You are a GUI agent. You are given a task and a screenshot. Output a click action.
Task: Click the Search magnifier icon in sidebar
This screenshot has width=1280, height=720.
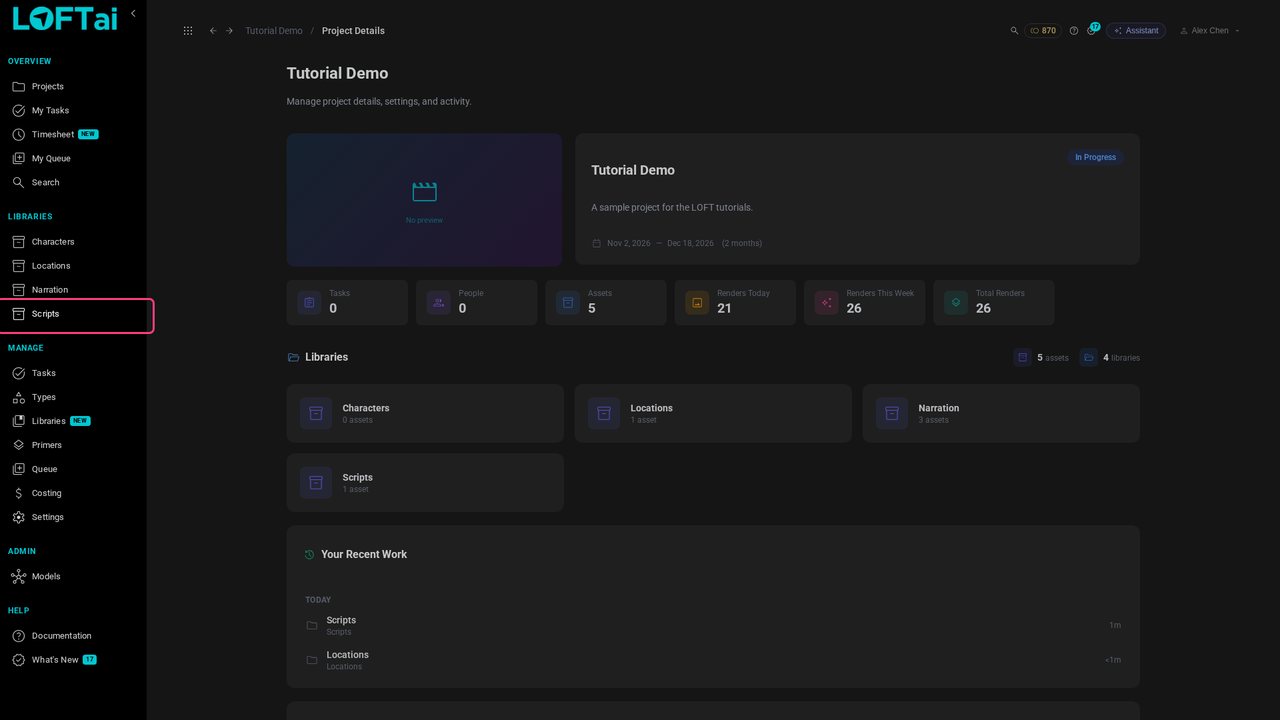18,182
